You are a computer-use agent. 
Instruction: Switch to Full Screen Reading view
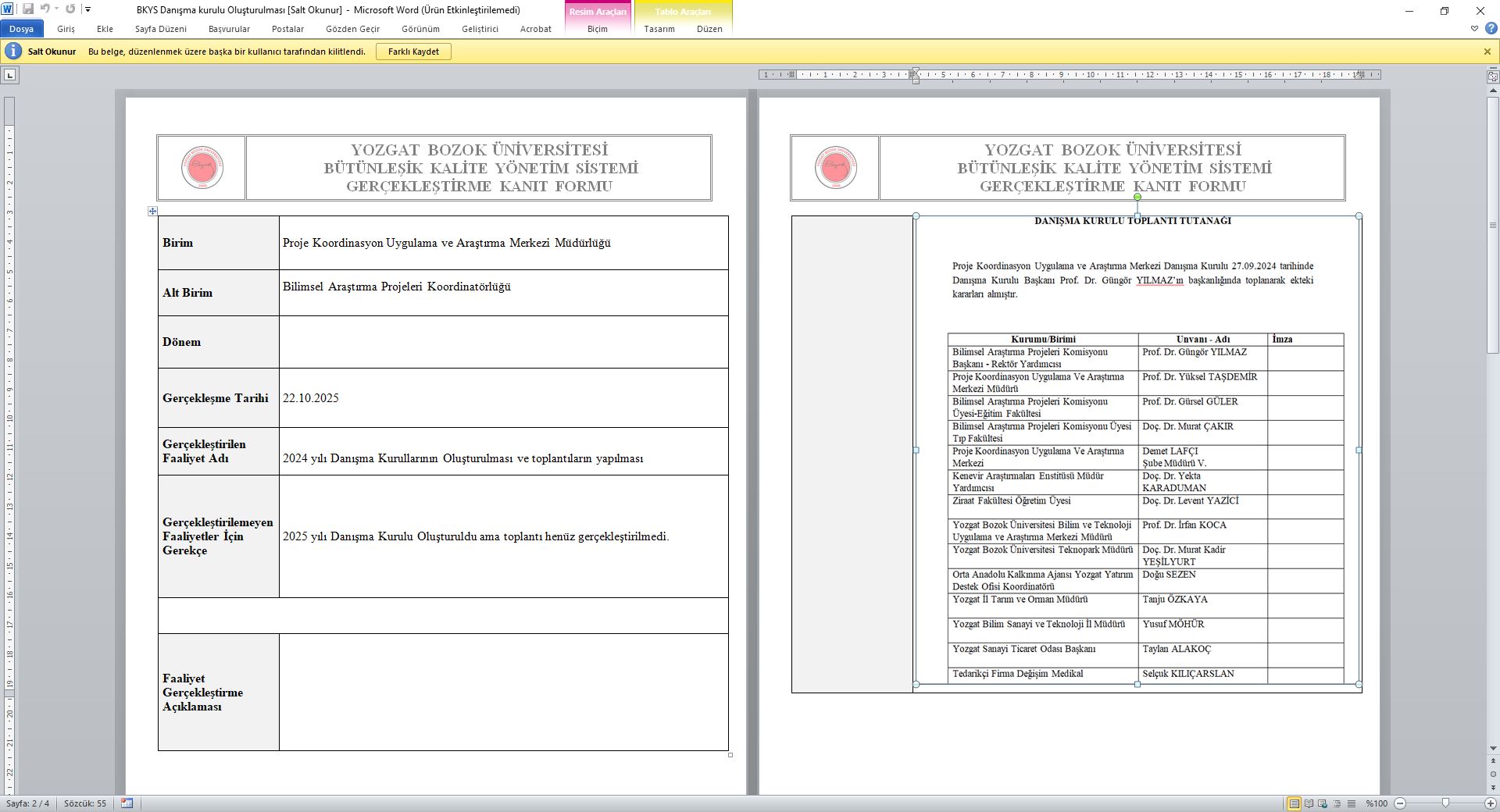[1309, 803]
